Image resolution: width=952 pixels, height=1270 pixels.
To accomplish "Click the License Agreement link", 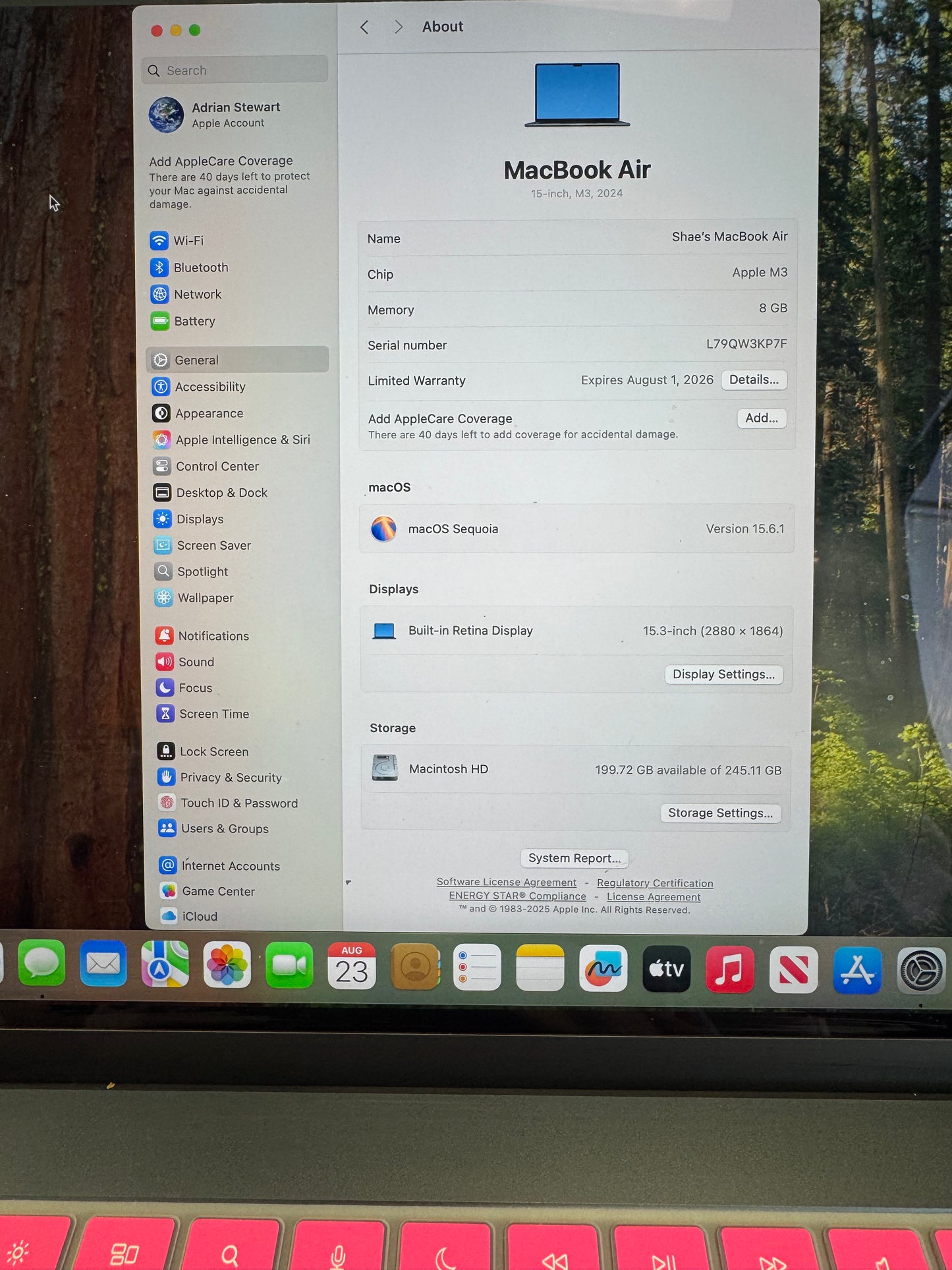I will click(654, 897).
